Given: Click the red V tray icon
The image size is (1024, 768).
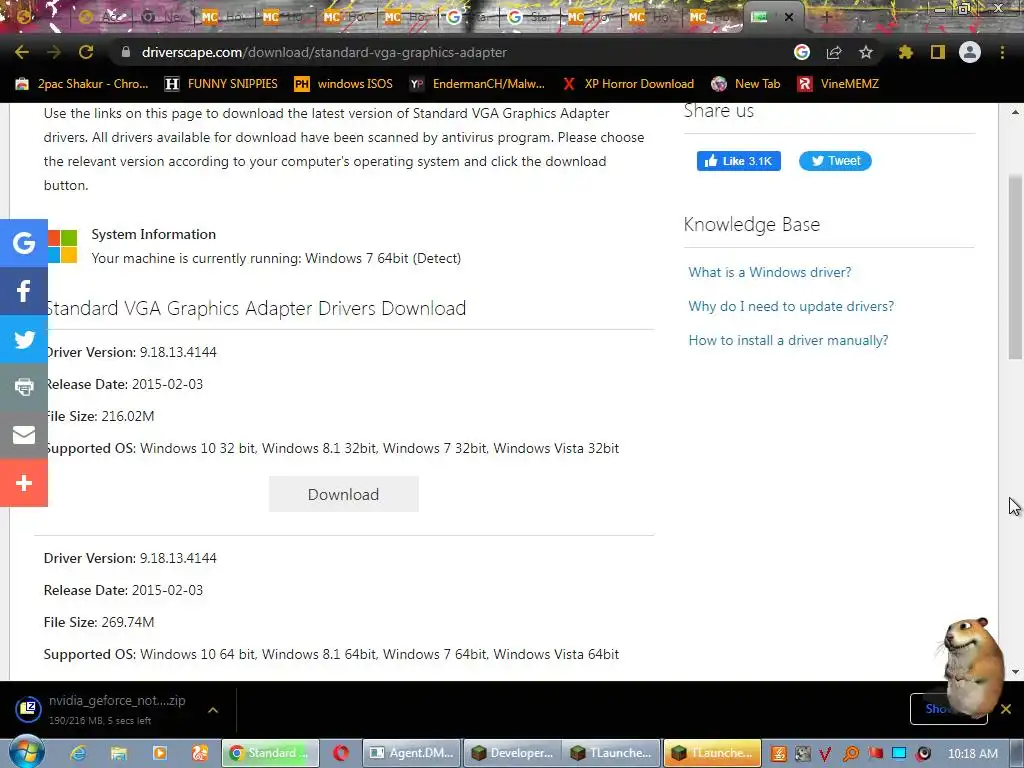Looking at the screenshot, I should (825, 754).
